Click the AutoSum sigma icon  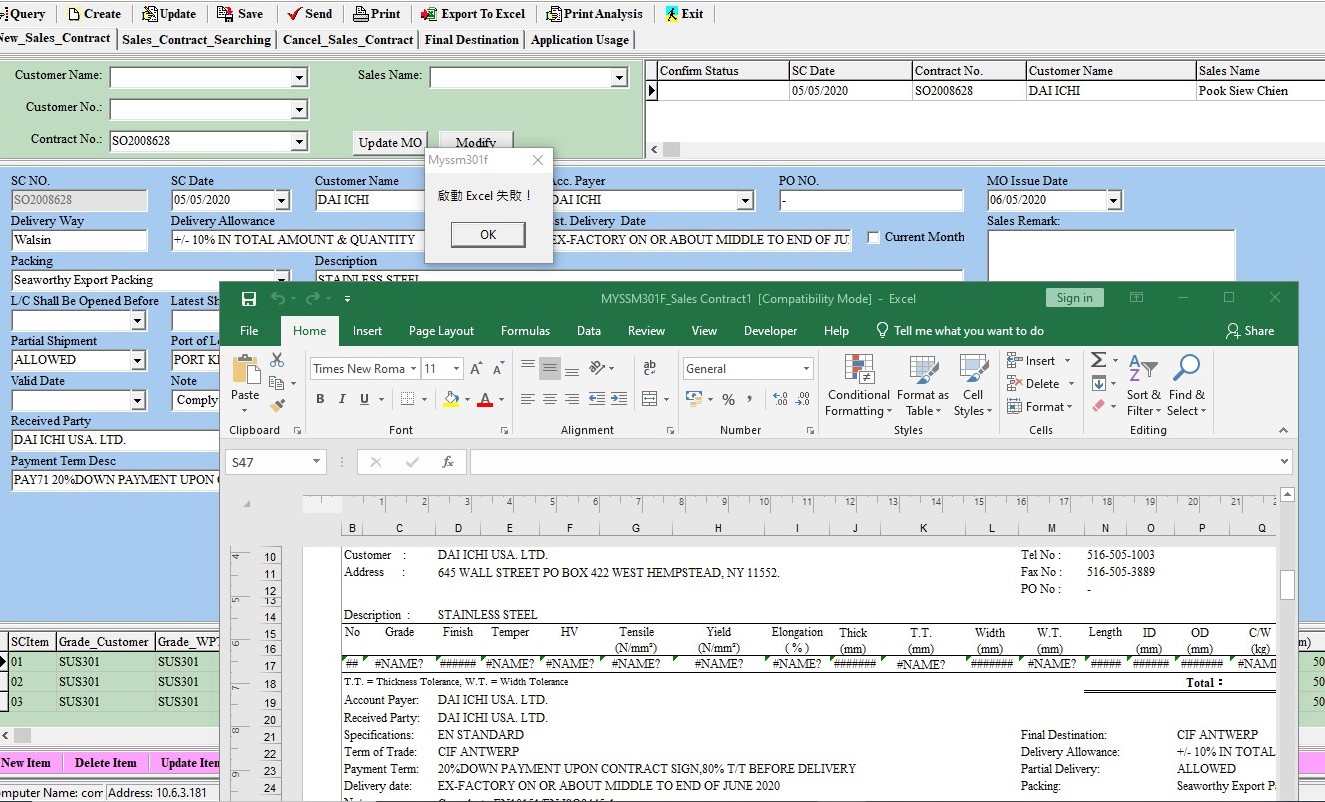1098,360
